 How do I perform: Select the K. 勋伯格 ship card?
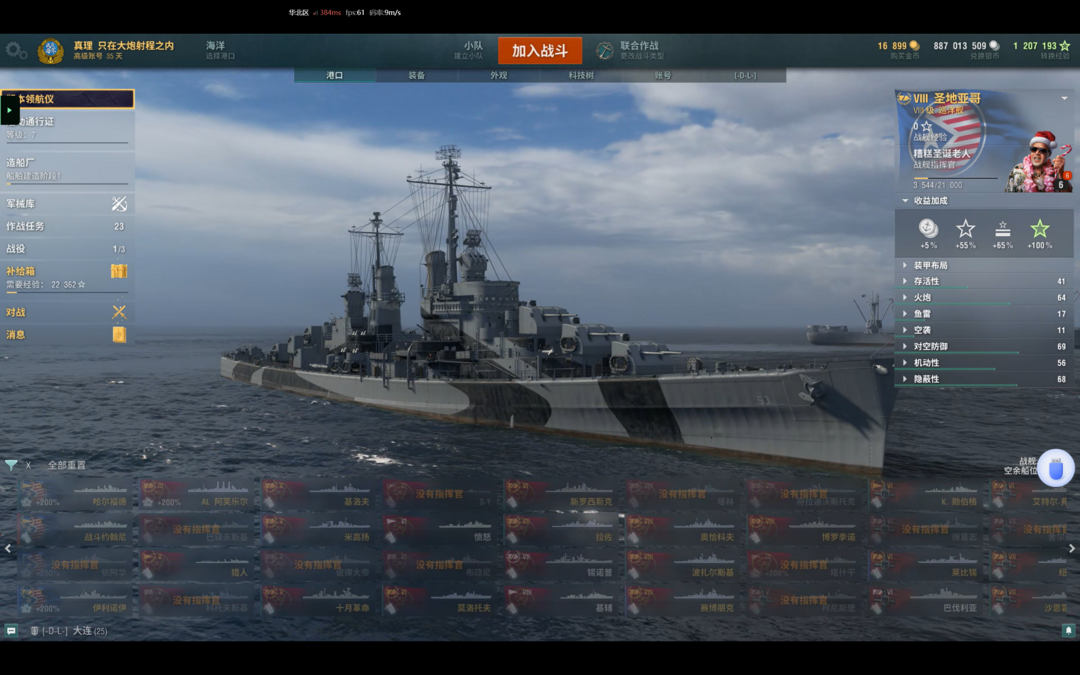tap(924, 495)
